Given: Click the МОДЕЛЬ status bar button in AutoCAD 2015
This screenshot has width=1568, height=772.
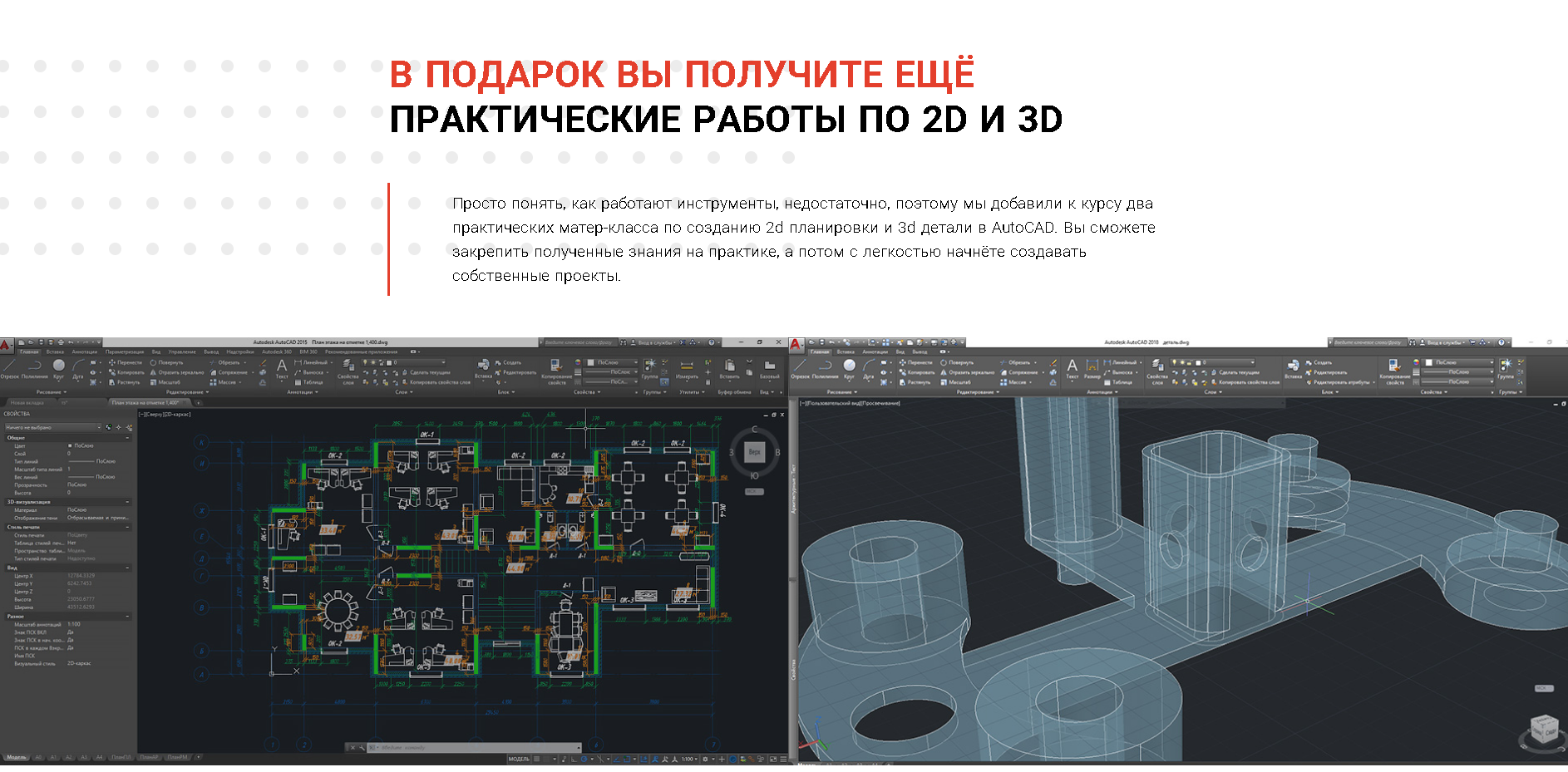Looking at the screenshot, I should click(519, 759).
